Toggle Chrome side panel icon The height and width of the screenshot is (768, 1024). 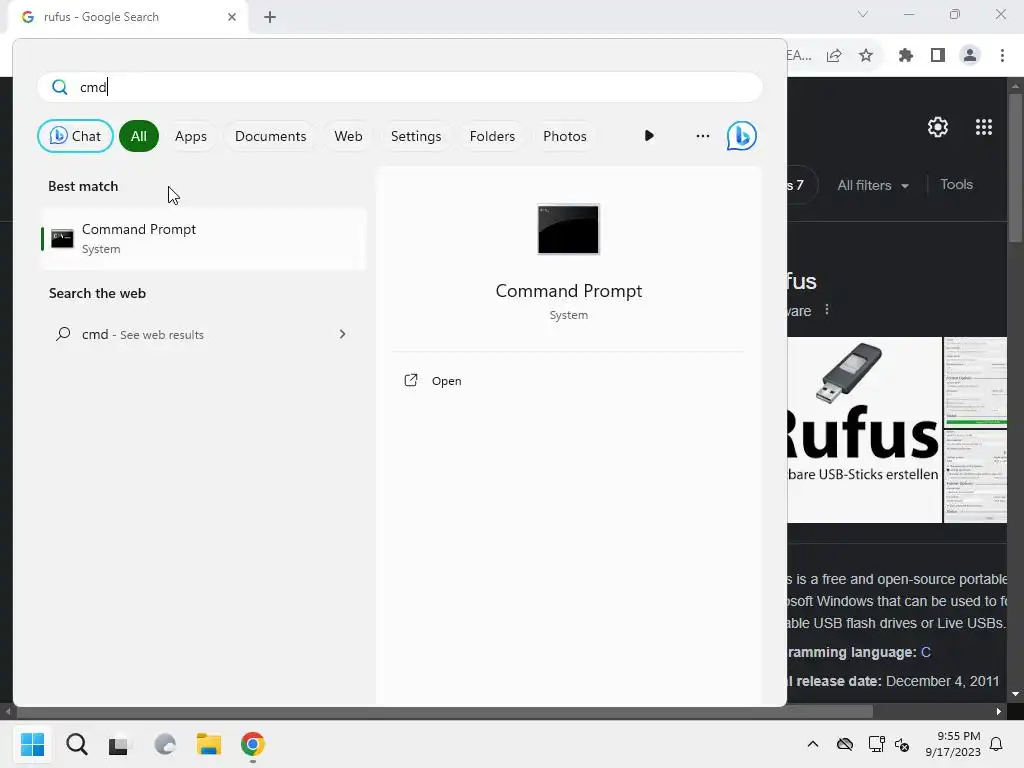[938, 56]
